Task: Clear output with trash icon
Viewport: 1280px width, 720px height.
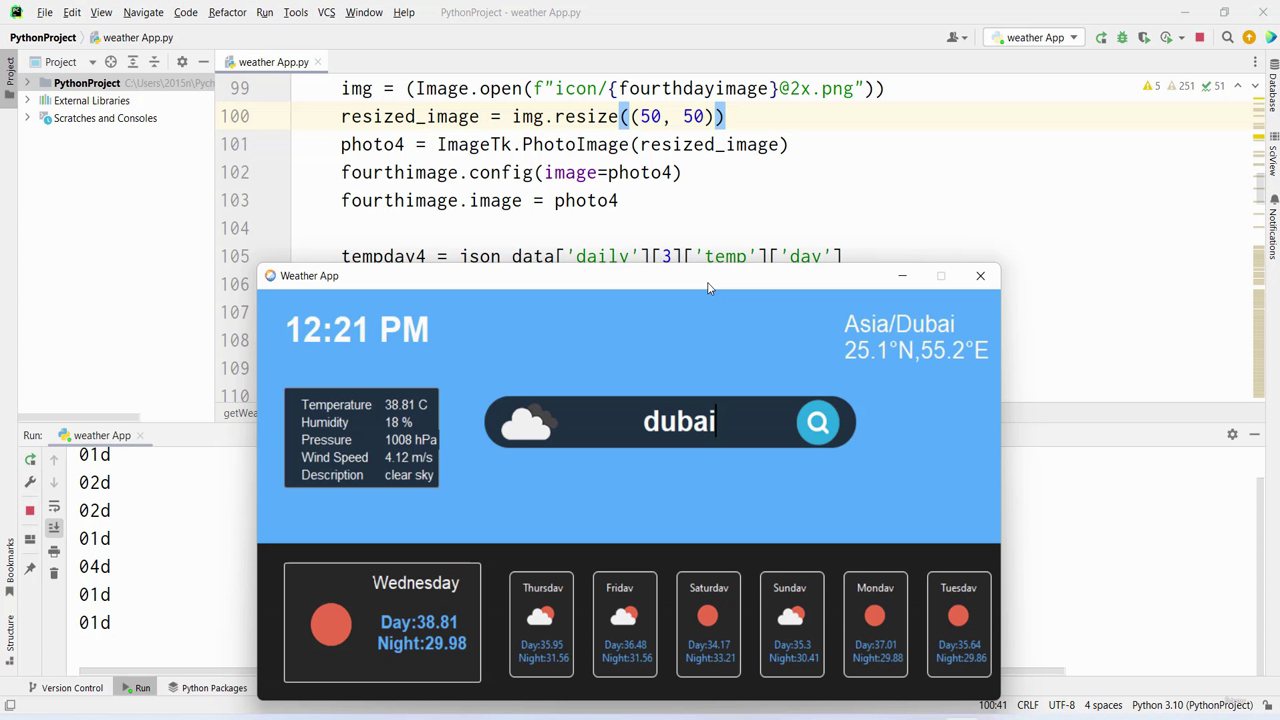Action: tap(54, 573)
